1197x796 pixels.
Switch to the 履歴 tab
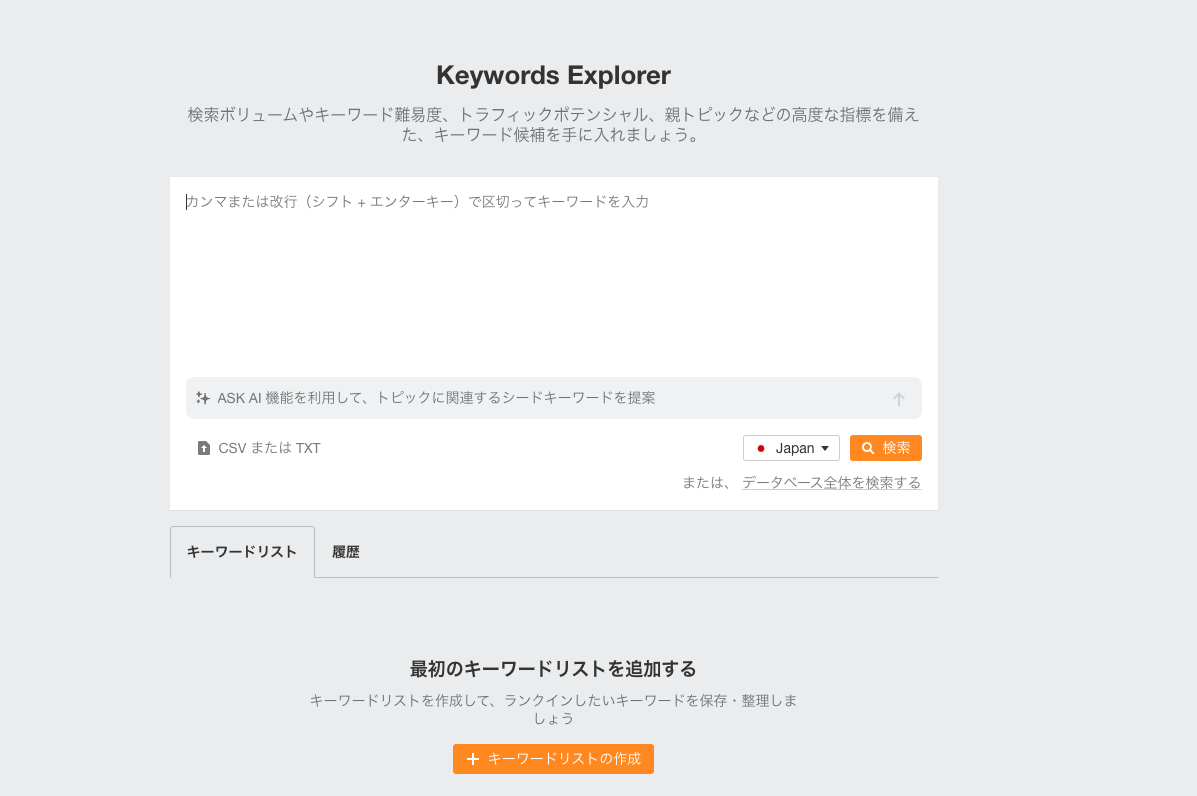[346, 551]
